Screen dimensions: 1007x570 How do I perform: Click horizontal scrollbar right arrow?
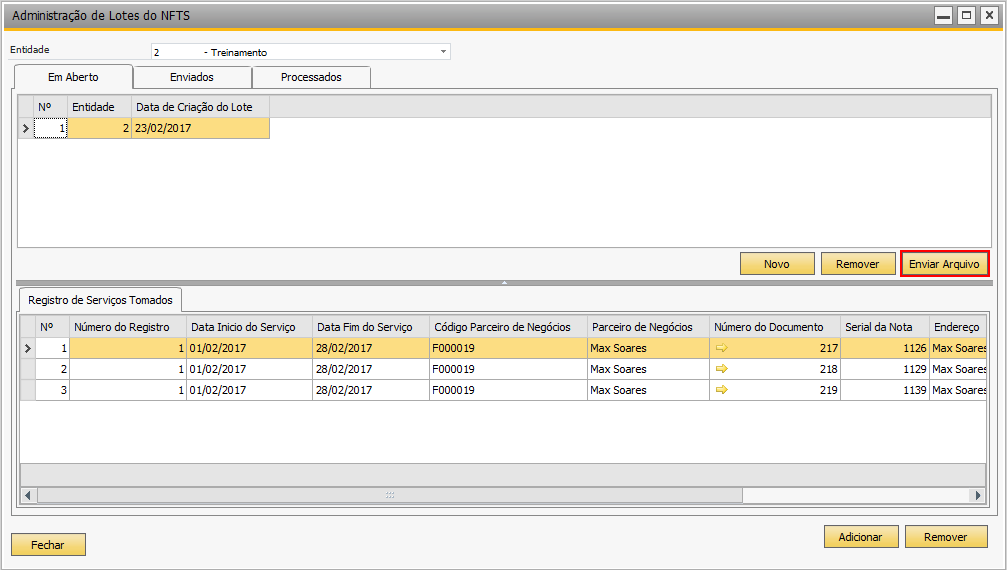tap(977, 495)
